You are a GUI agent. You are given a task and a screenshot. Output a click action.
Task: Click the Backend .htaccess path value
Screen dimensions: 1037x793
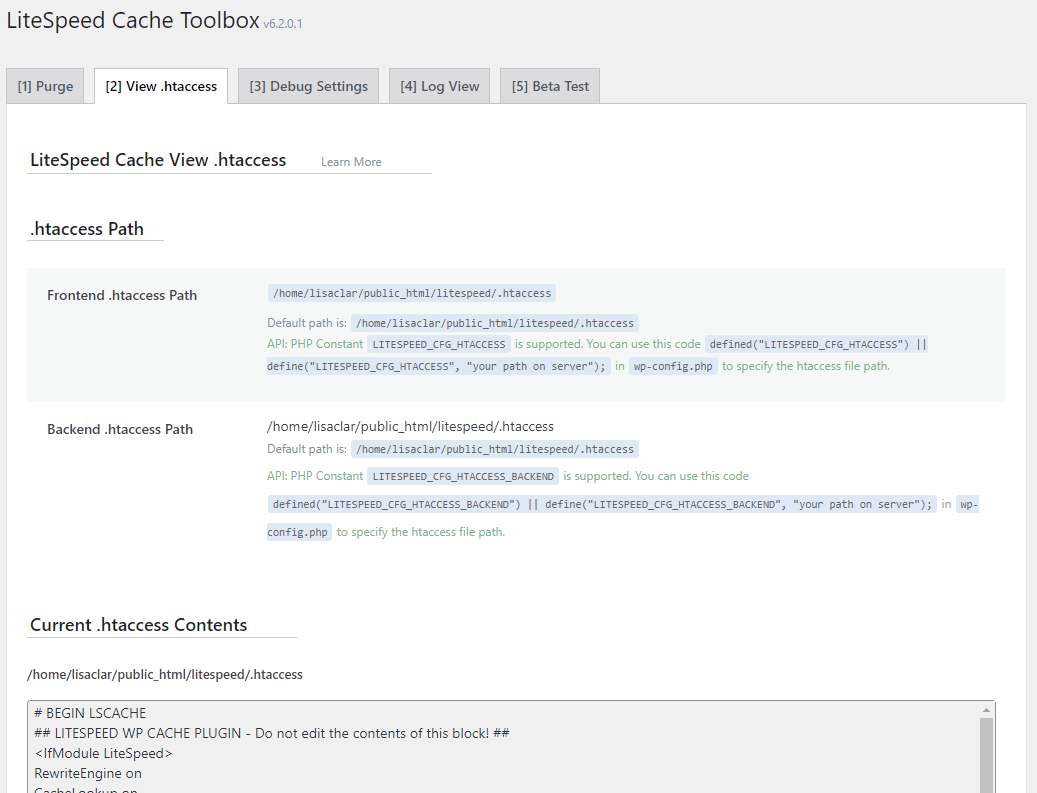pos(410,427)
